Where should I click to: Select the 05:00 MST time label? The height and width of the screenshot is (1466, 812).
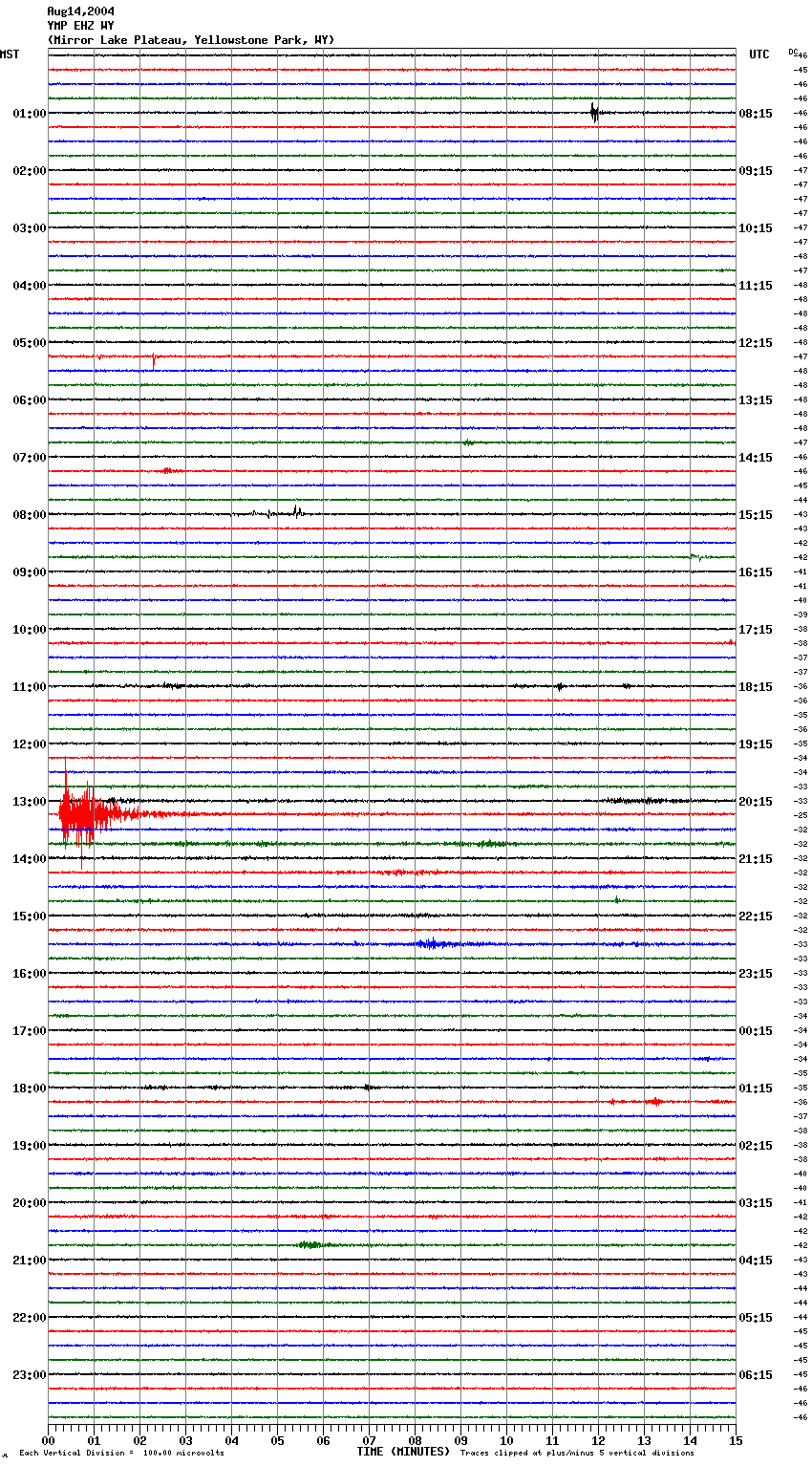(x=30, y=343)
